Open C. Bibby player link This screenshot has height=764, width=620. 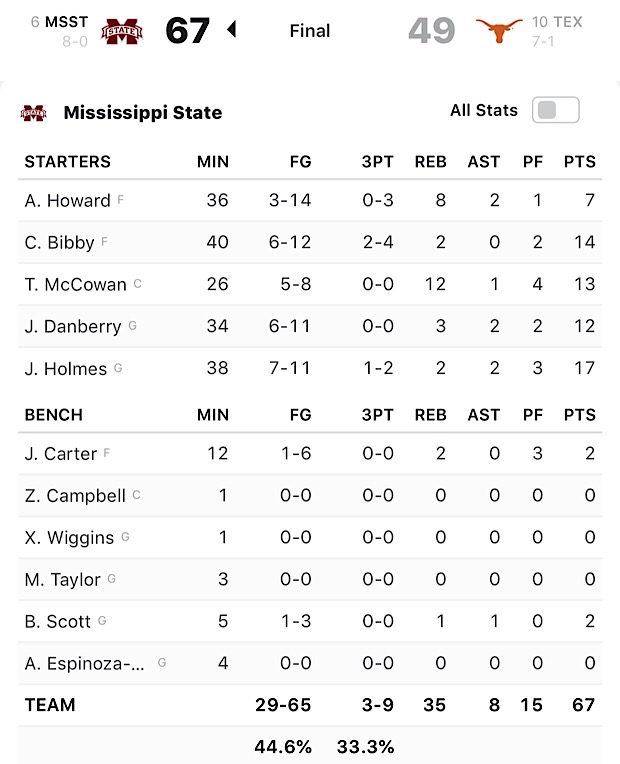pos(59,242)
